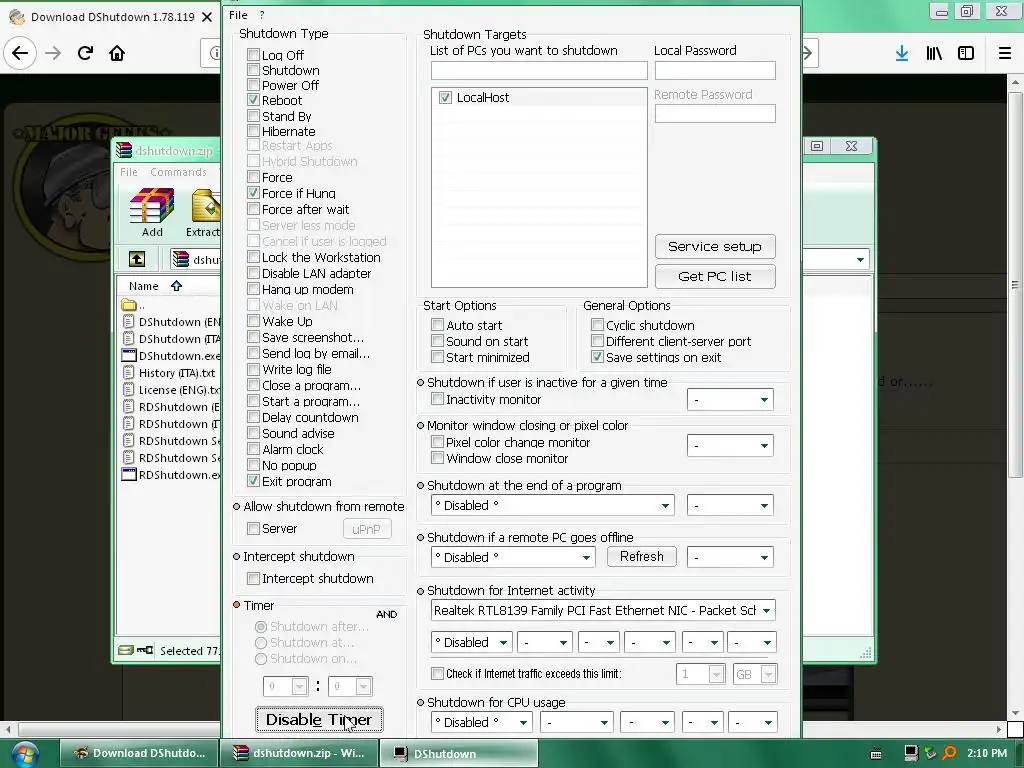Open the Internet activity Disabled dropdown
Screen dimensions: 1024x768
point(472,643)
